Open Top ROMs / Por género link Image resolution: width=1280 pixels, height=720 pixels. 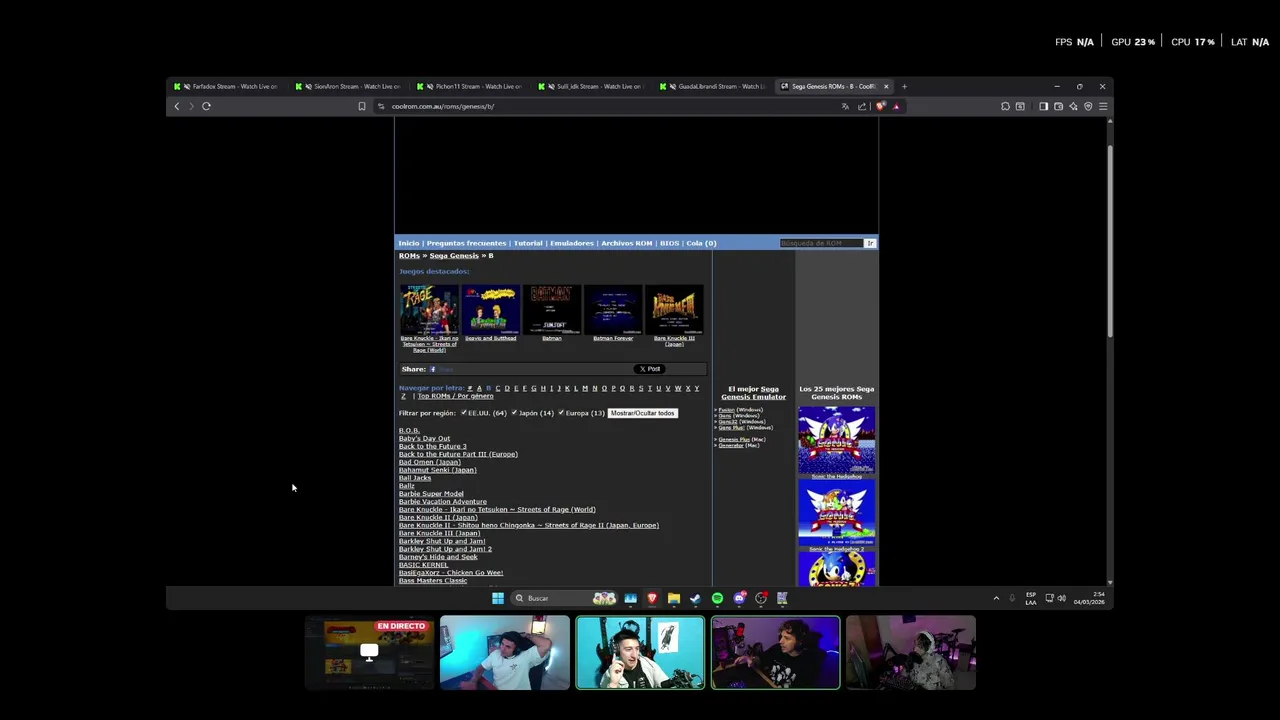coord(455,396)
